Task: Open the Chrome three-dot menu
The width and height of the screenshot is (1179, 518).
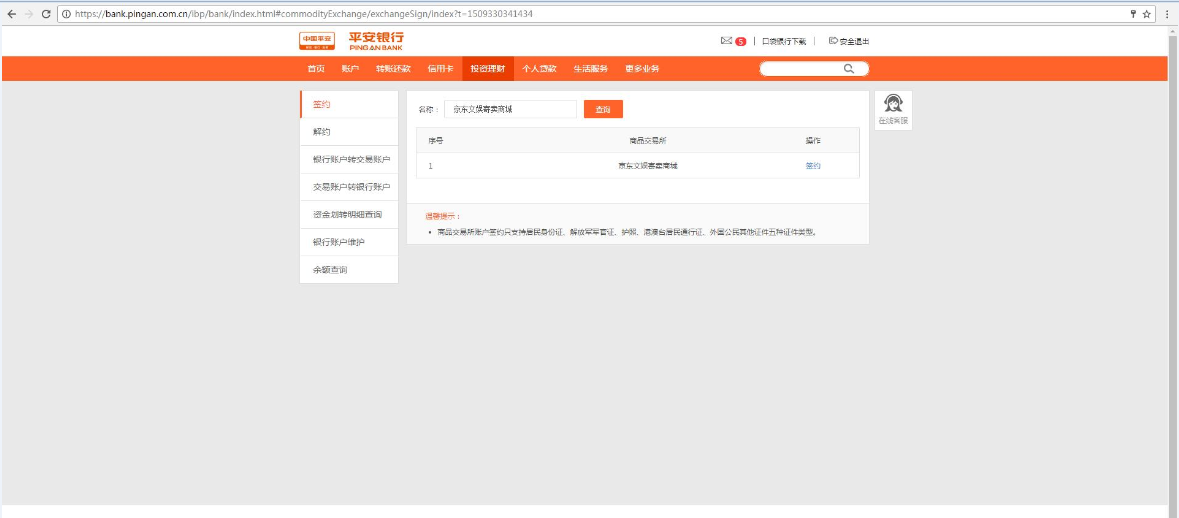Action: pyautogui.click(x=1167, y=14)
